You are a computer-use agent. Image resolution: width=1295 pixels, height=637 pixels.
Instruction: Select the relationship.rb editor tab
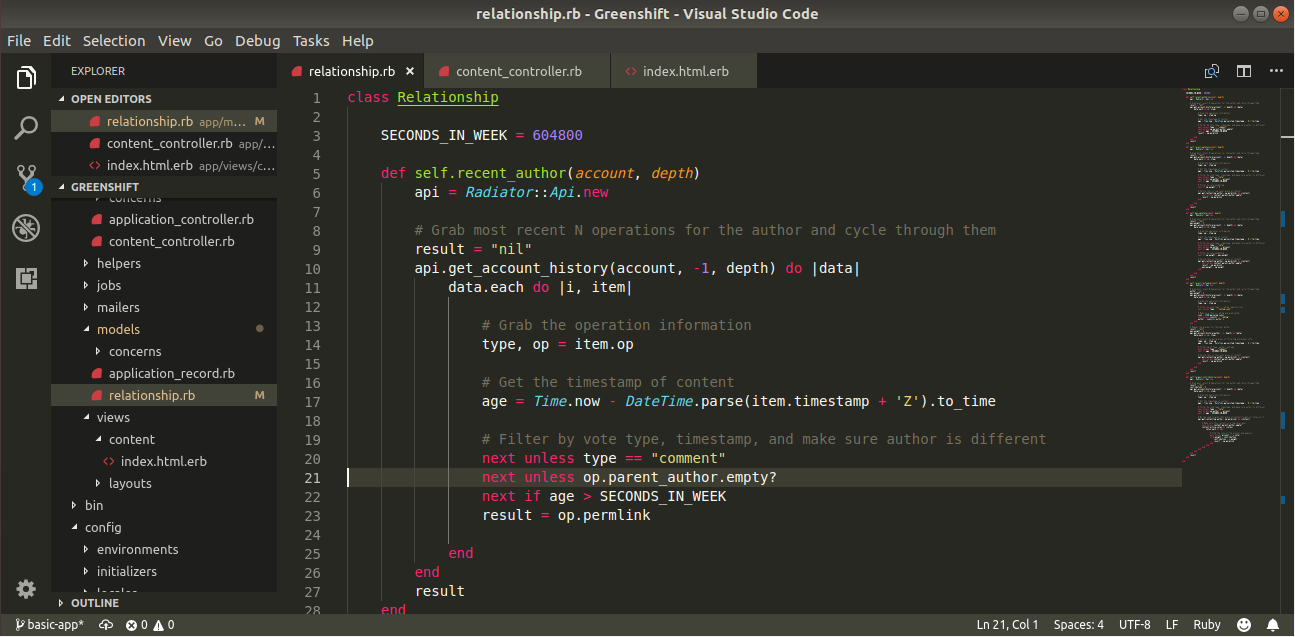(x=351, y=72)
